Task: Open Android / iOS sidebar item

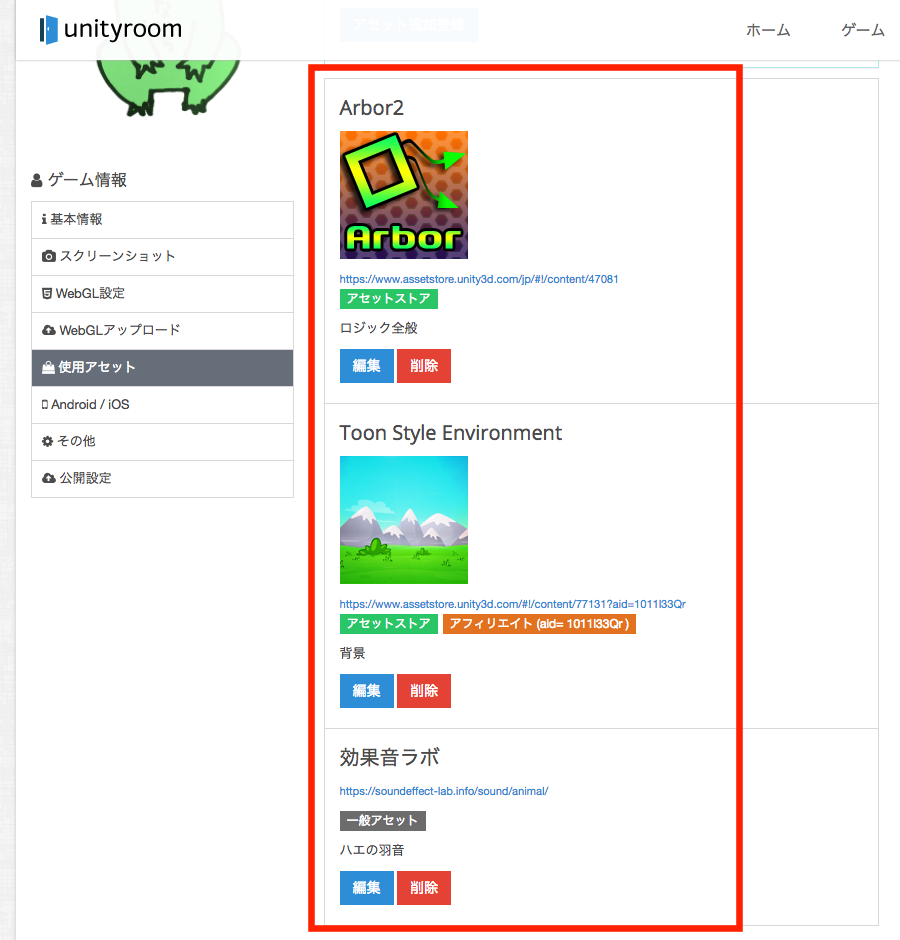Action: [x=162, y=405]
